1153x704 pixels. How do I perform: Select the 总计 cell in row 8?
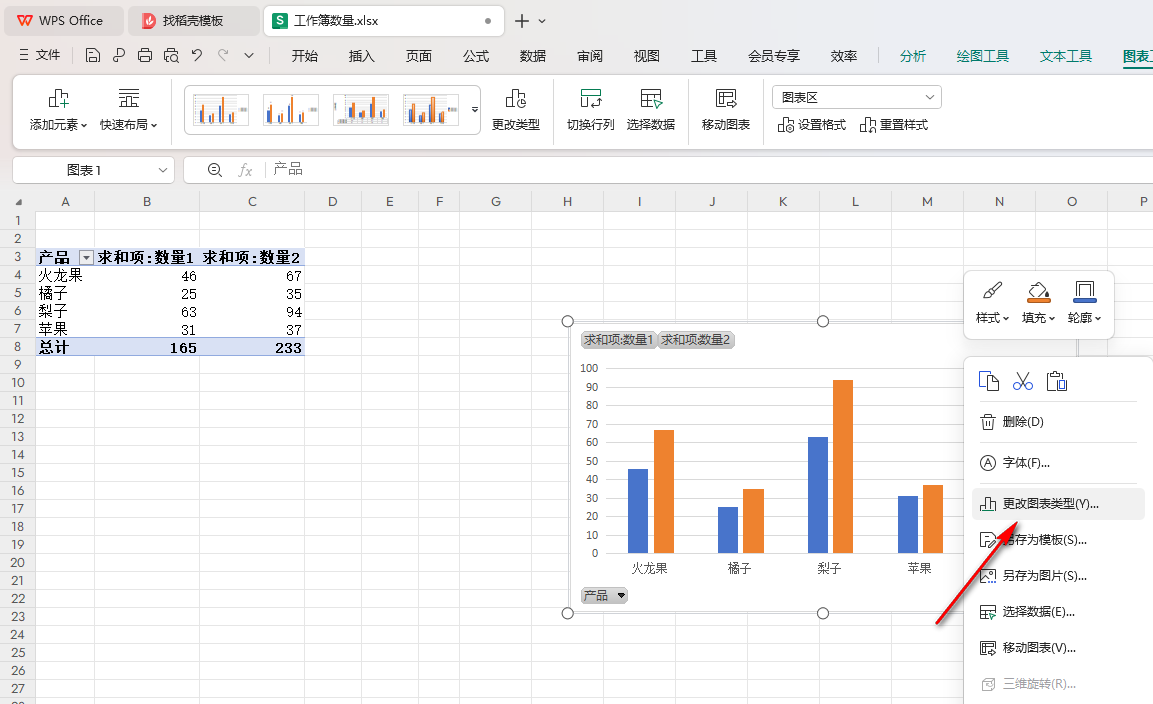[x=65, y=347]
